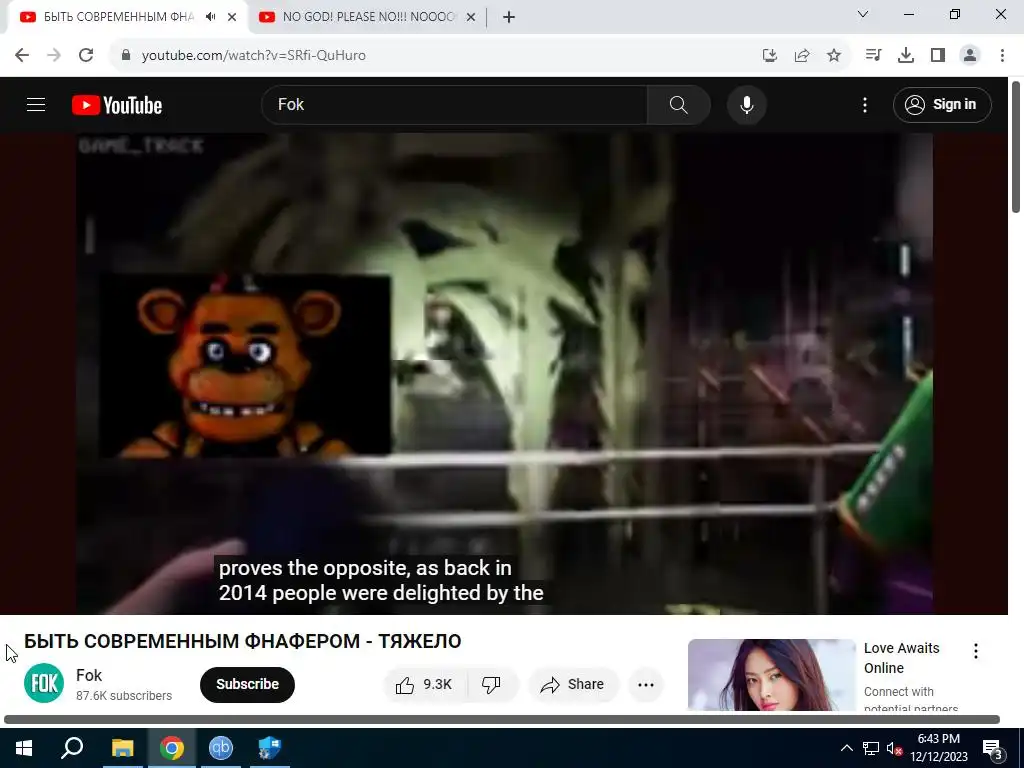1024x768 pixels.
Task: Bookmark this tab with the star
Action: coord(834,56)
